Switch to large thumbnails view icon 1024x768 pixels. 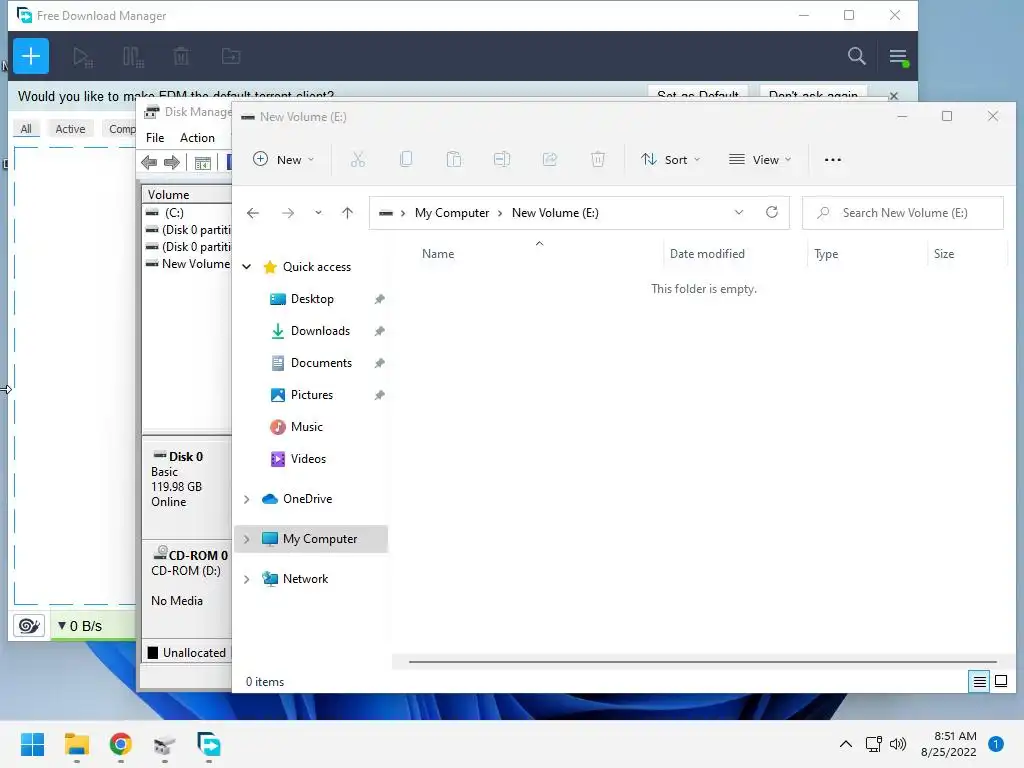(1000, 682)
